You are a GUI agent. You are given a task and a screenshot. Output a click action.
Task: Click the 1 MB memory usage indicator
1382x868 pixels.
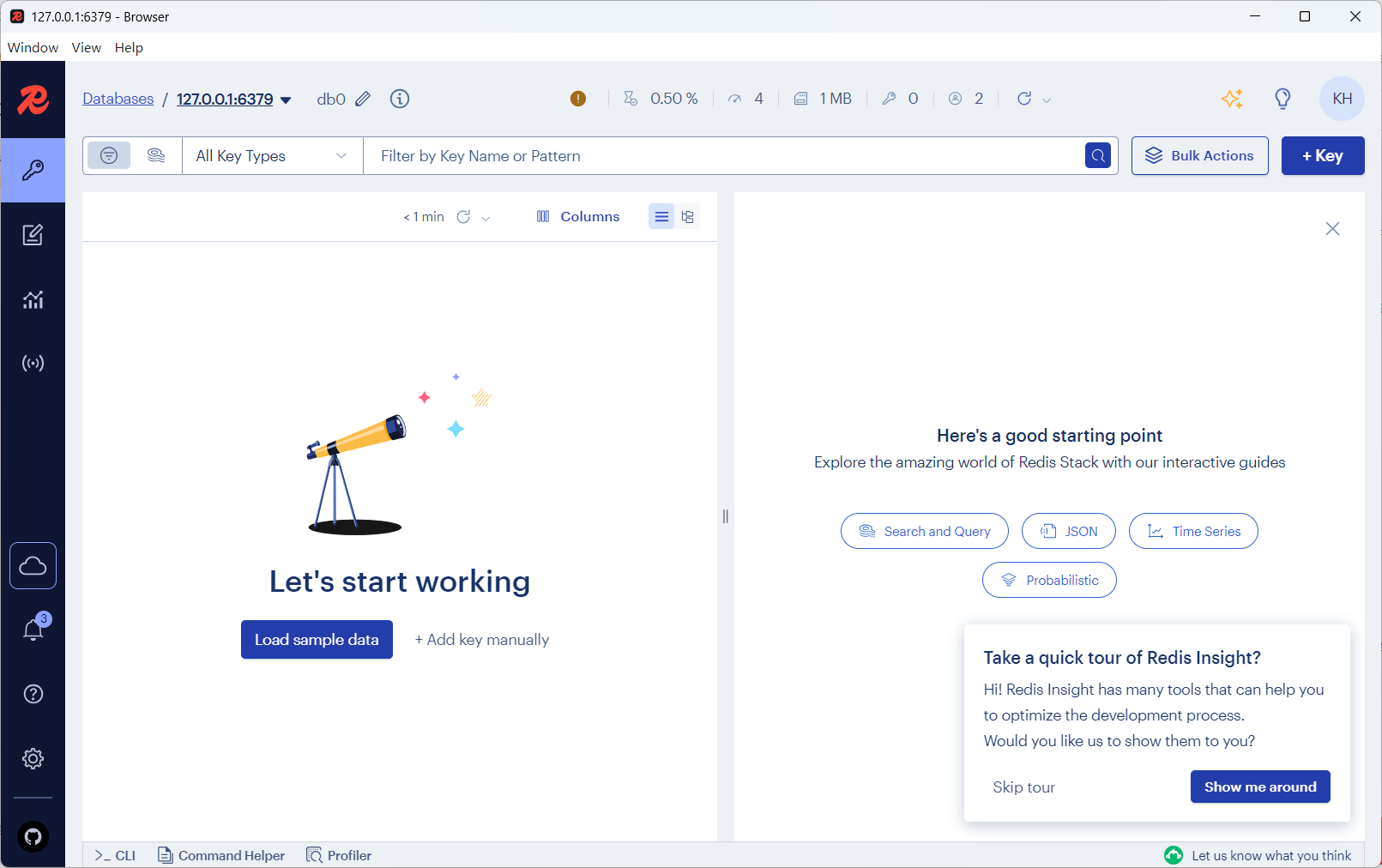click(x=823, y=99)
